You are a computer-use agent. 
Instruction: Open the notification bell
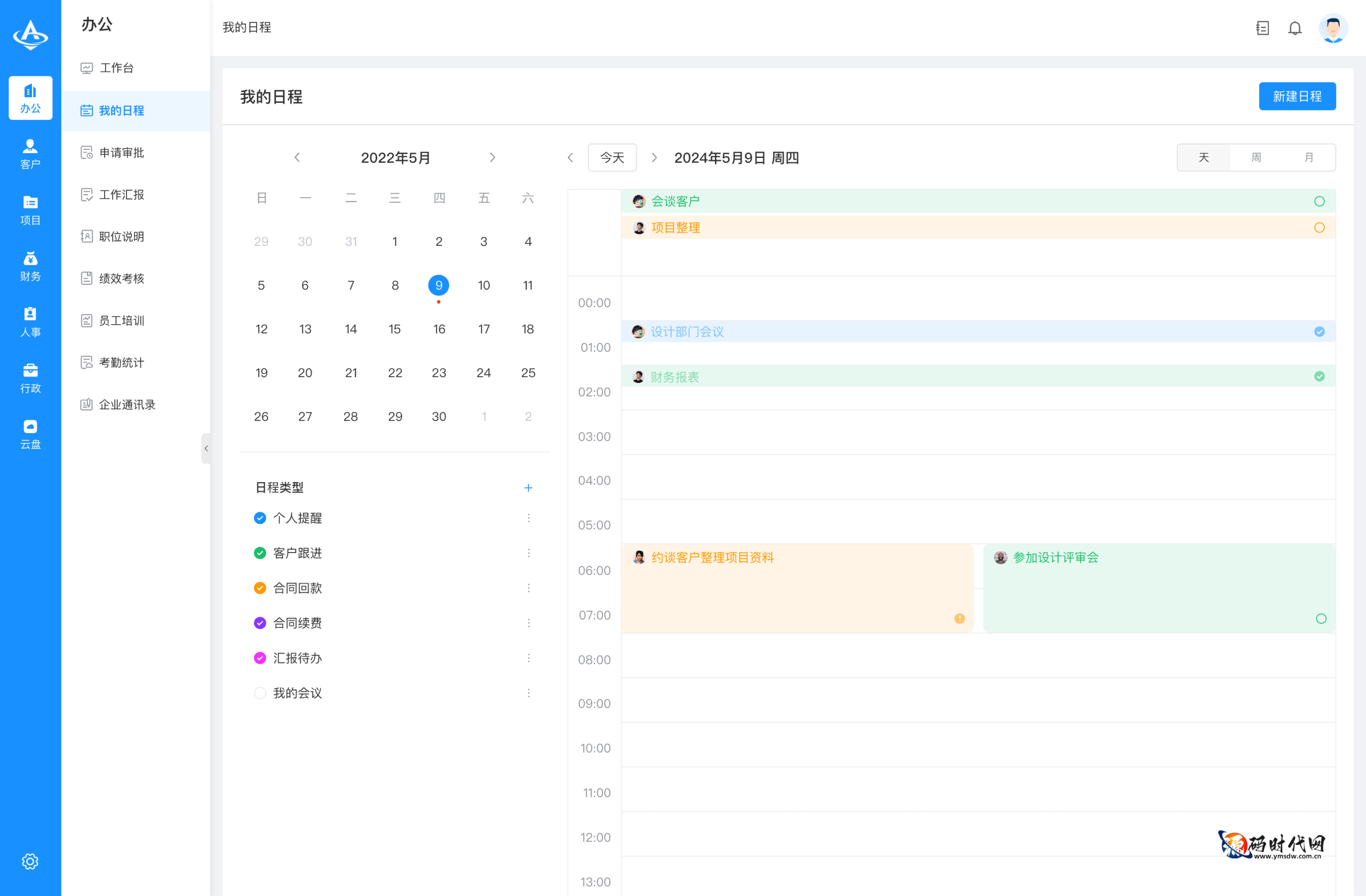(1295, 28)
